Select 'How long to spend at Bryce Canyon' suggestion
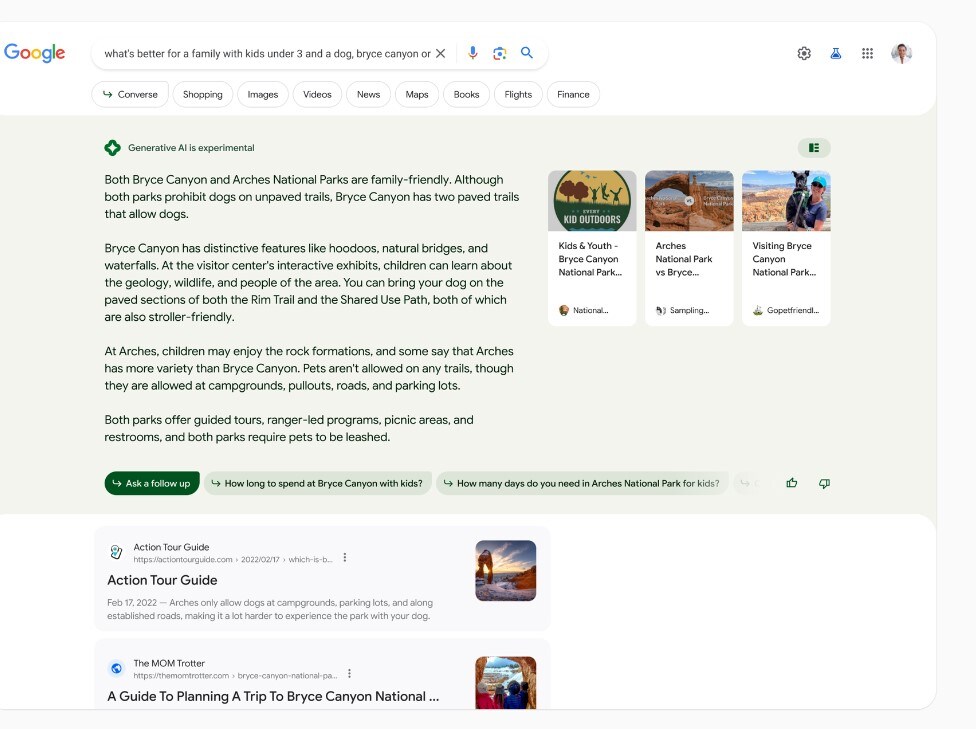This screenshot has width=976, height=729. coord(317,483)
